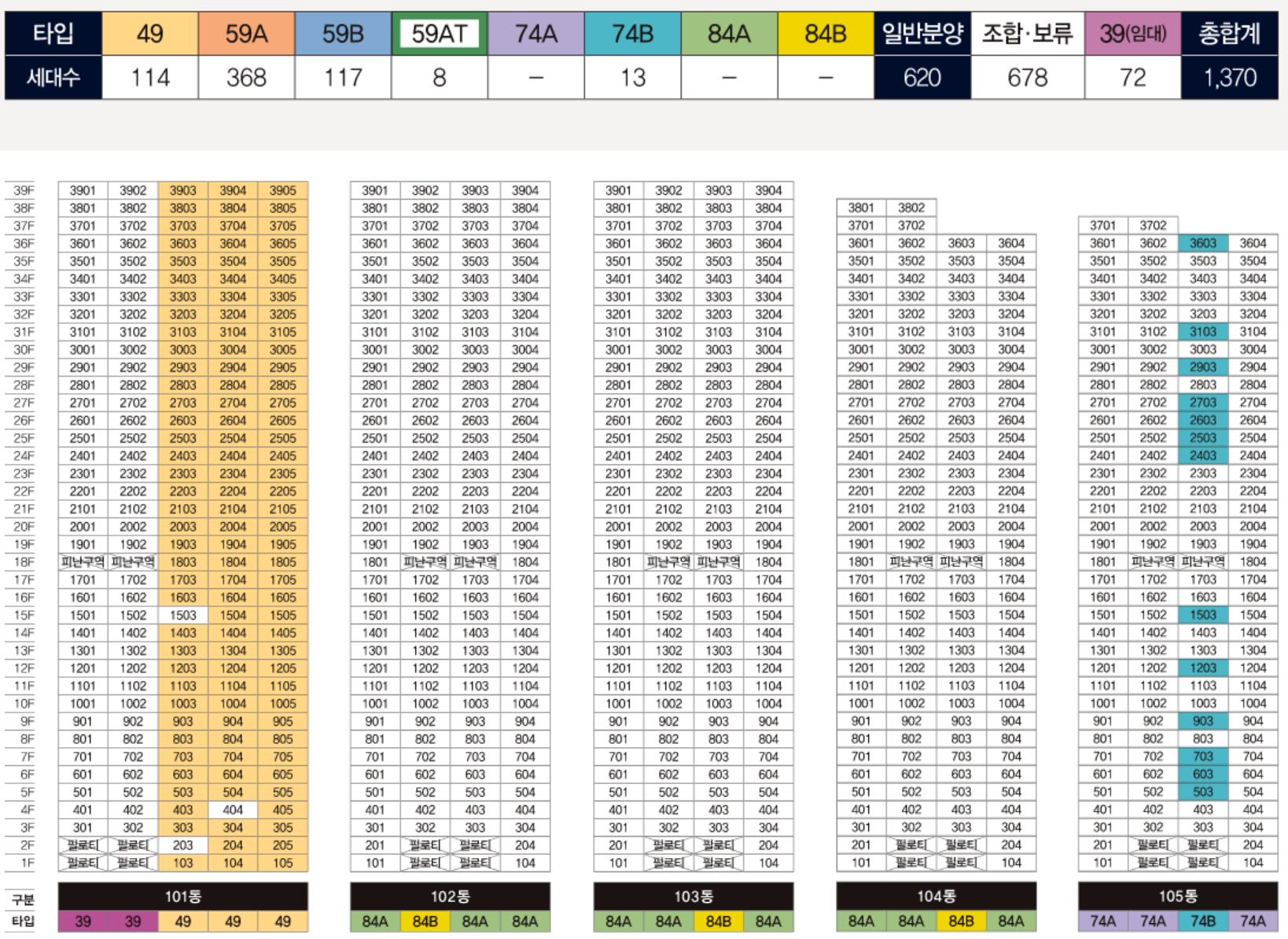Select the 84A type header cell

click(x=729, y=34)
